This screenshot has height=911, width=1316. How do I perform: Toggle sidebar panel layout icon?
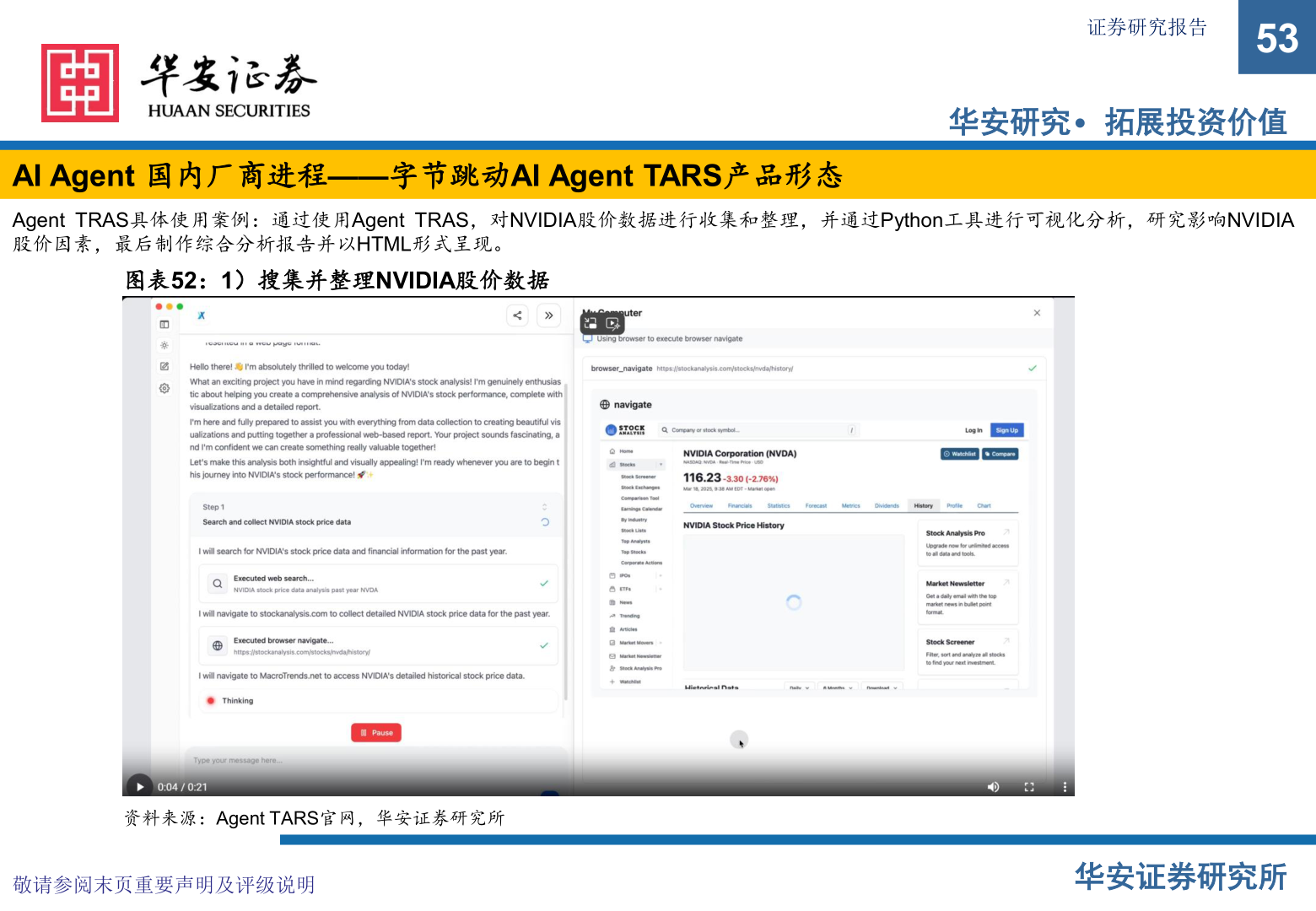(164, 325)
